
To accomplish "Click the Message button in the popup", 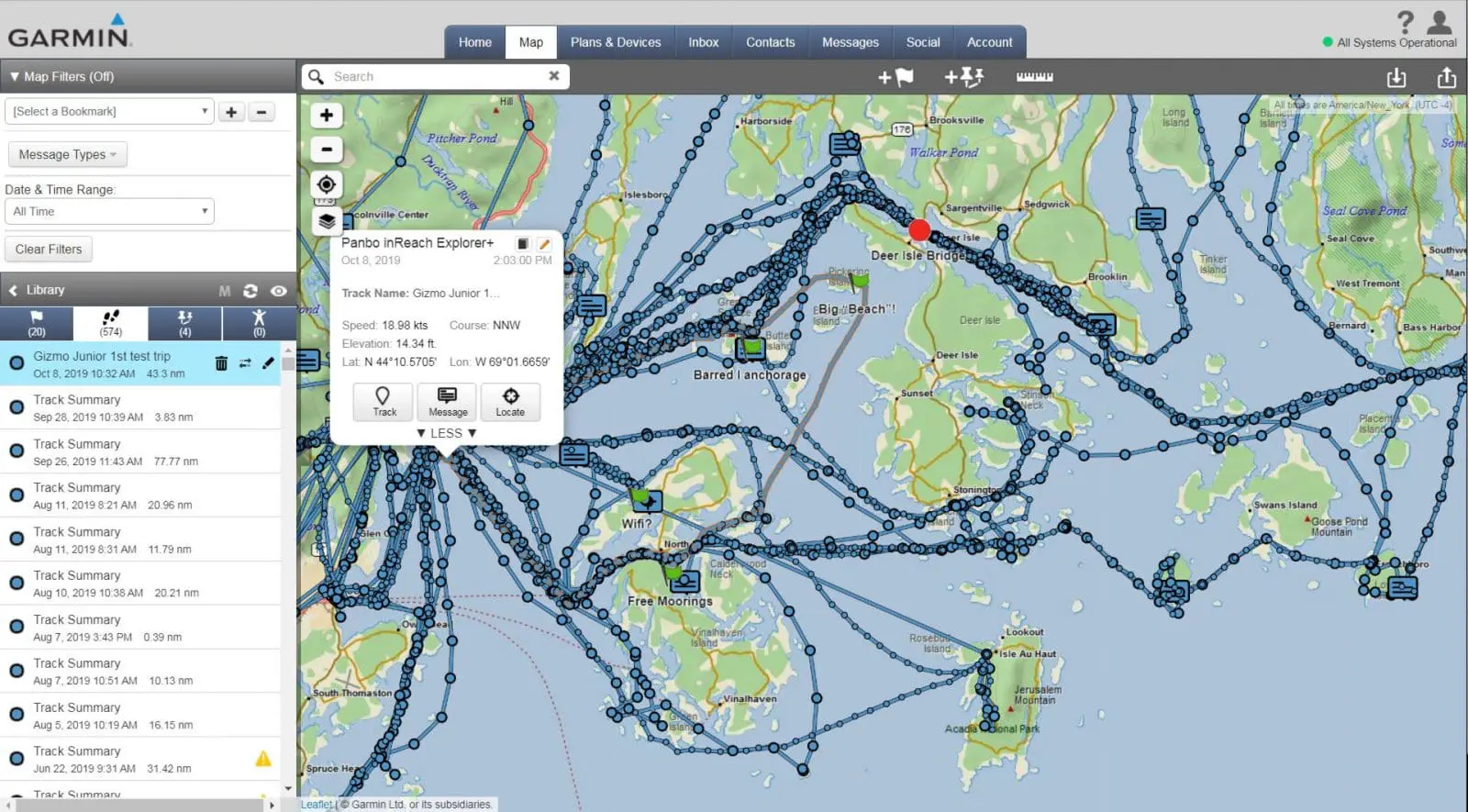I will tap(447, 402).
